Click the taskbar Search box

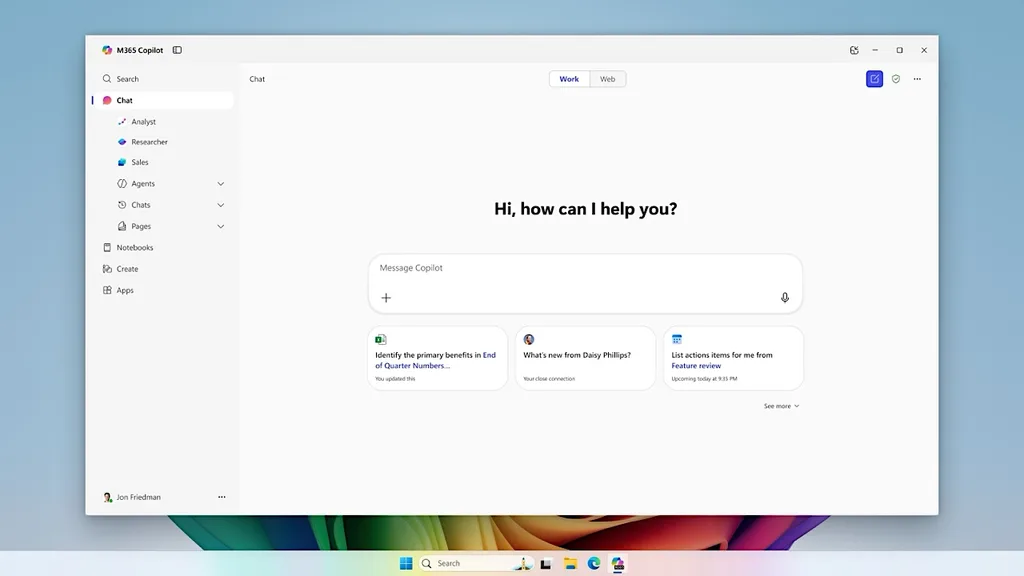point(476,564)
